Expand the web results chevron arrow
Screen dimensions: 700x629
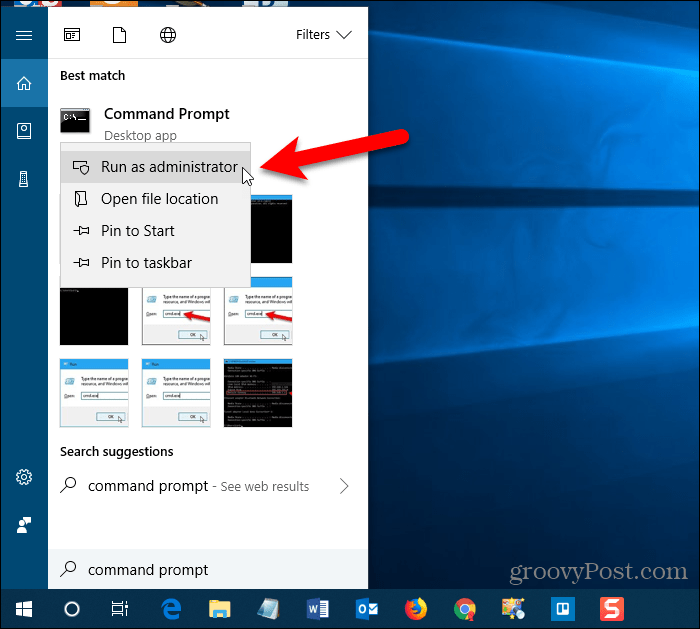[x=343, y=486]
